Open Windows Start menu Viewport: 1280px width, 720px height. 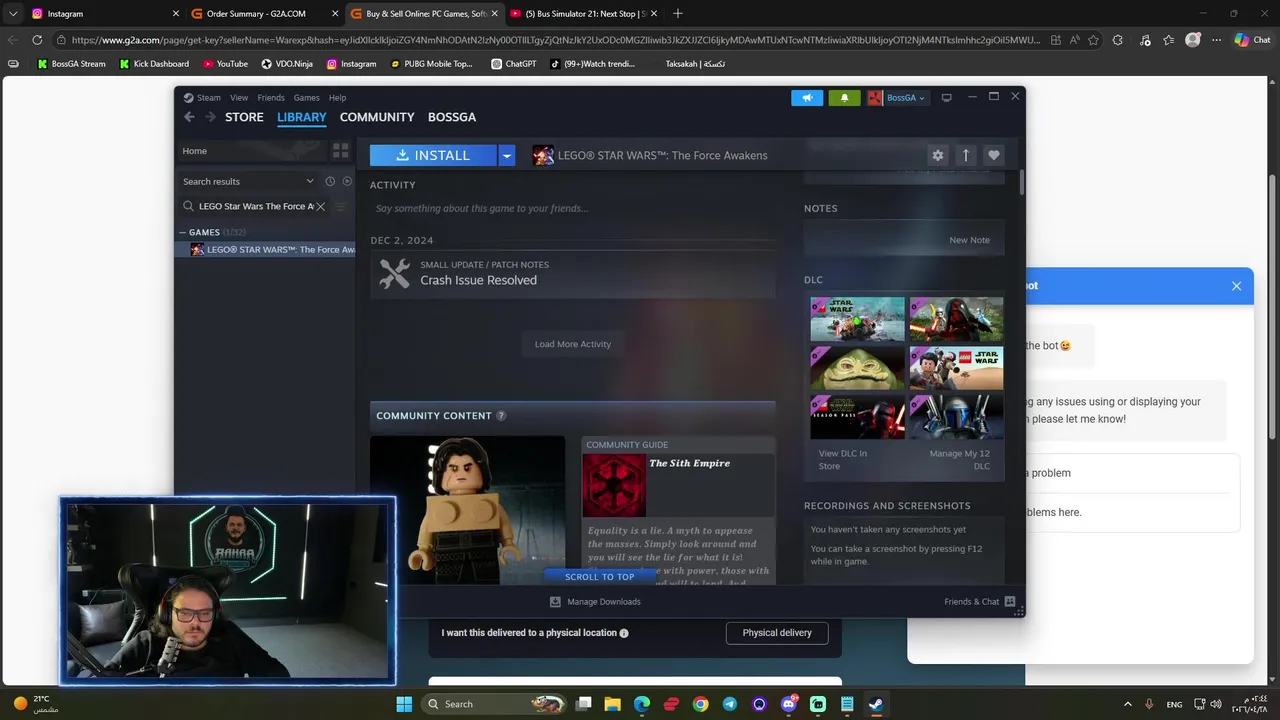point(404,704)
